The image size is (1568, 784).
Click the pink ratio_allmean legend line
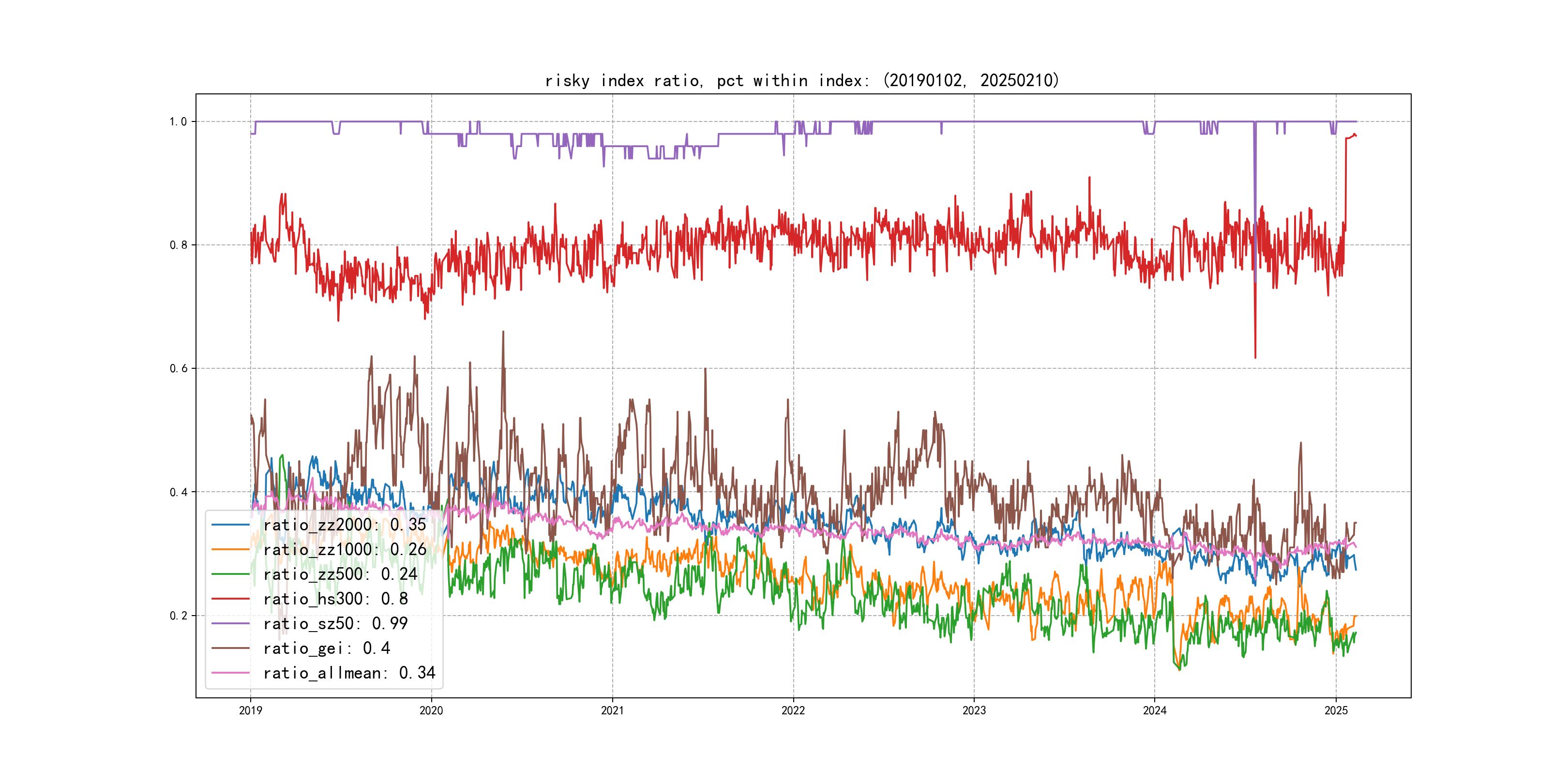230,673
